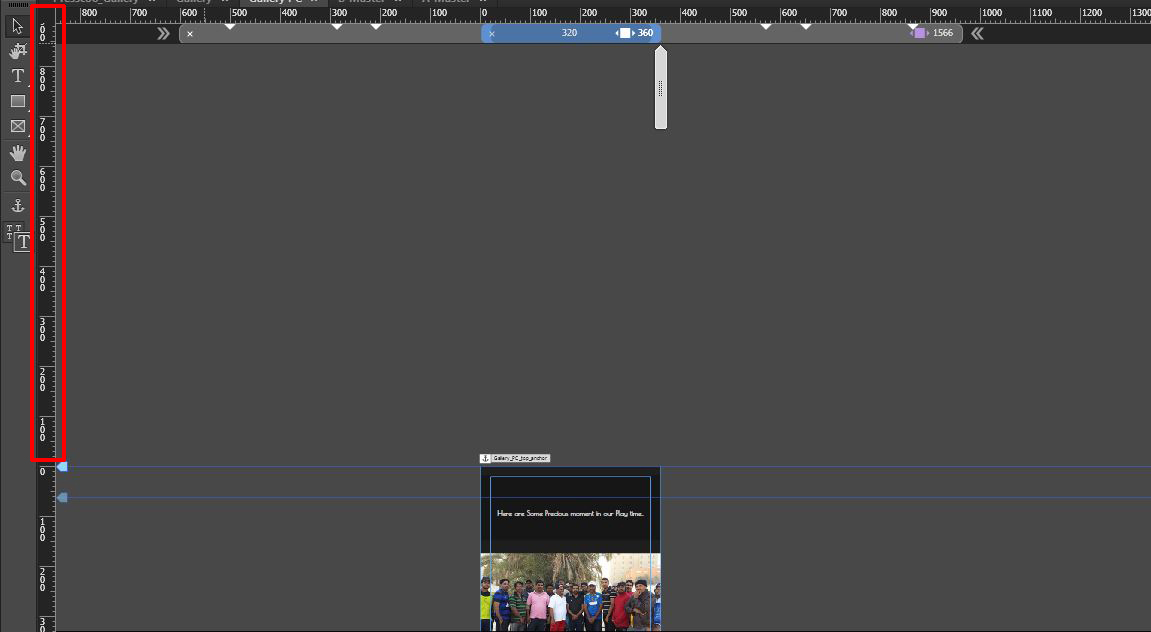Select the Text tool
The image size is (1151, 632).
pos(18,76)
